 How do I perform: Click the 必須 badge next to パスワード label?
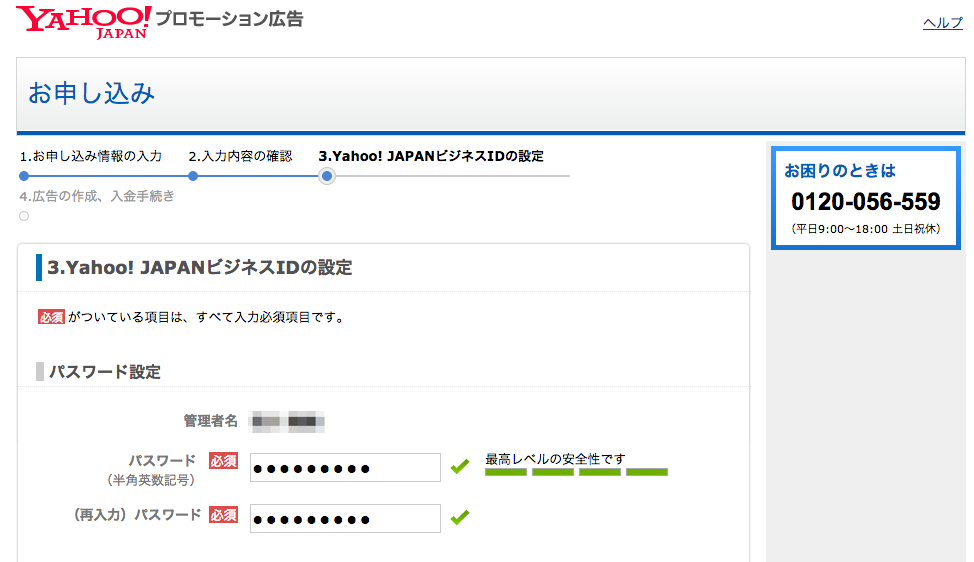click(x=224, y=461)
